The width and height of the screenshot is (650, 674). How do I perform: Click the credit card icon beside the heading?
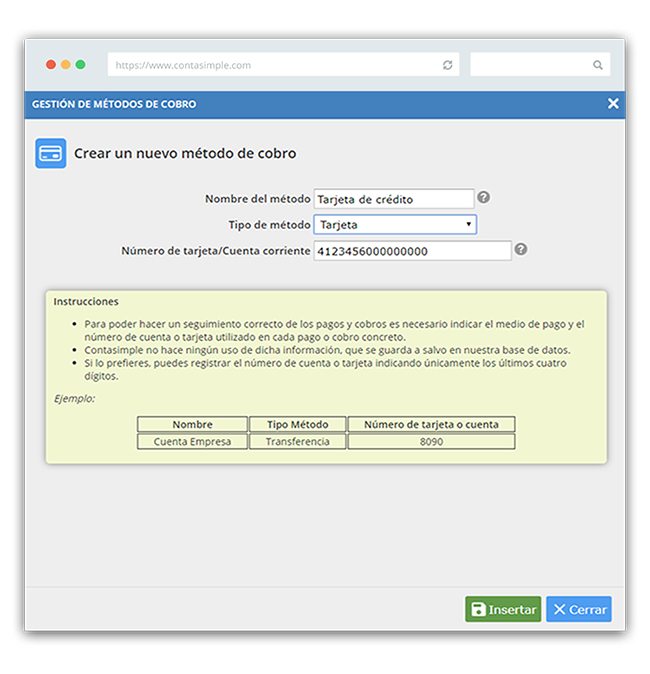click(x=51, y=153)
